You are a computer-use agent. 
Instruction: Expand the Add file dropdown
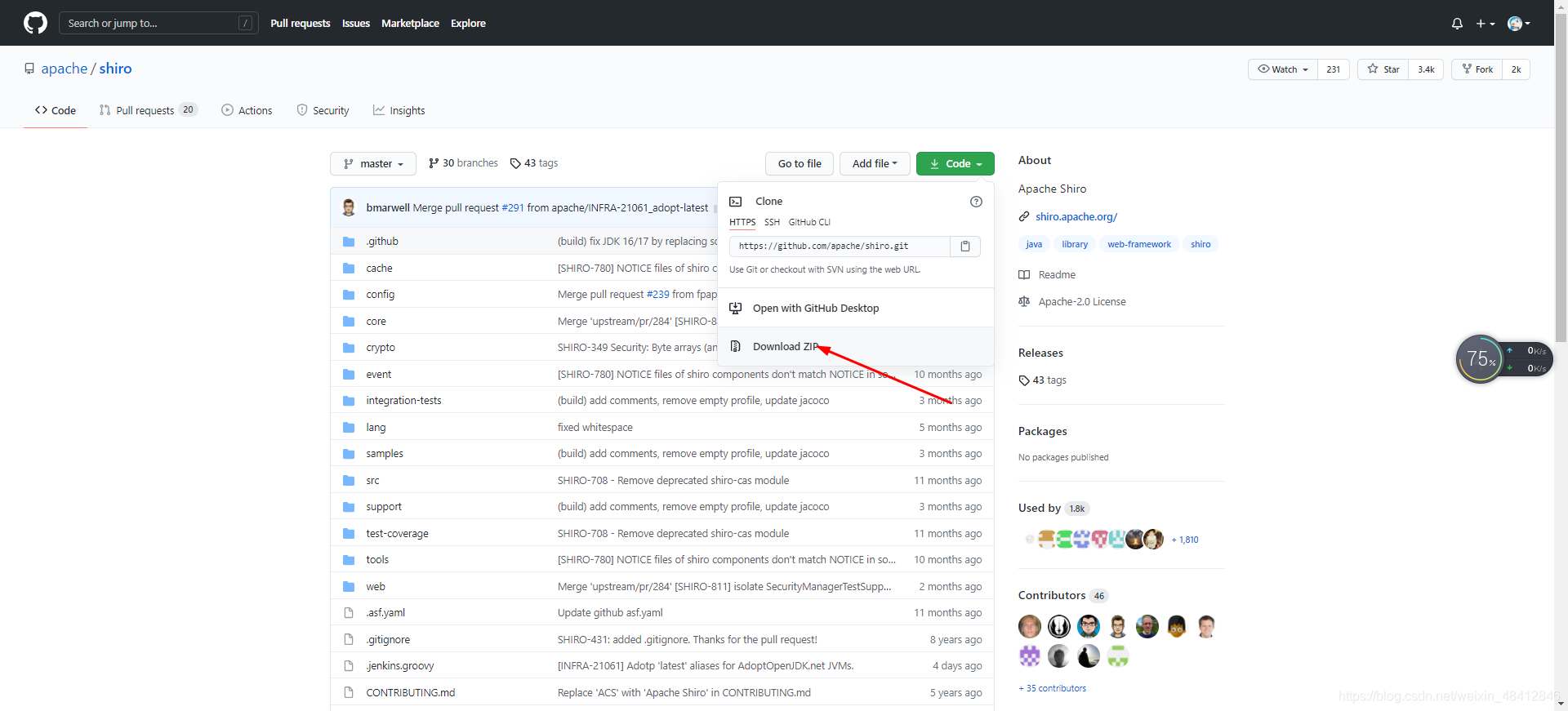click(x=875, y=163)
